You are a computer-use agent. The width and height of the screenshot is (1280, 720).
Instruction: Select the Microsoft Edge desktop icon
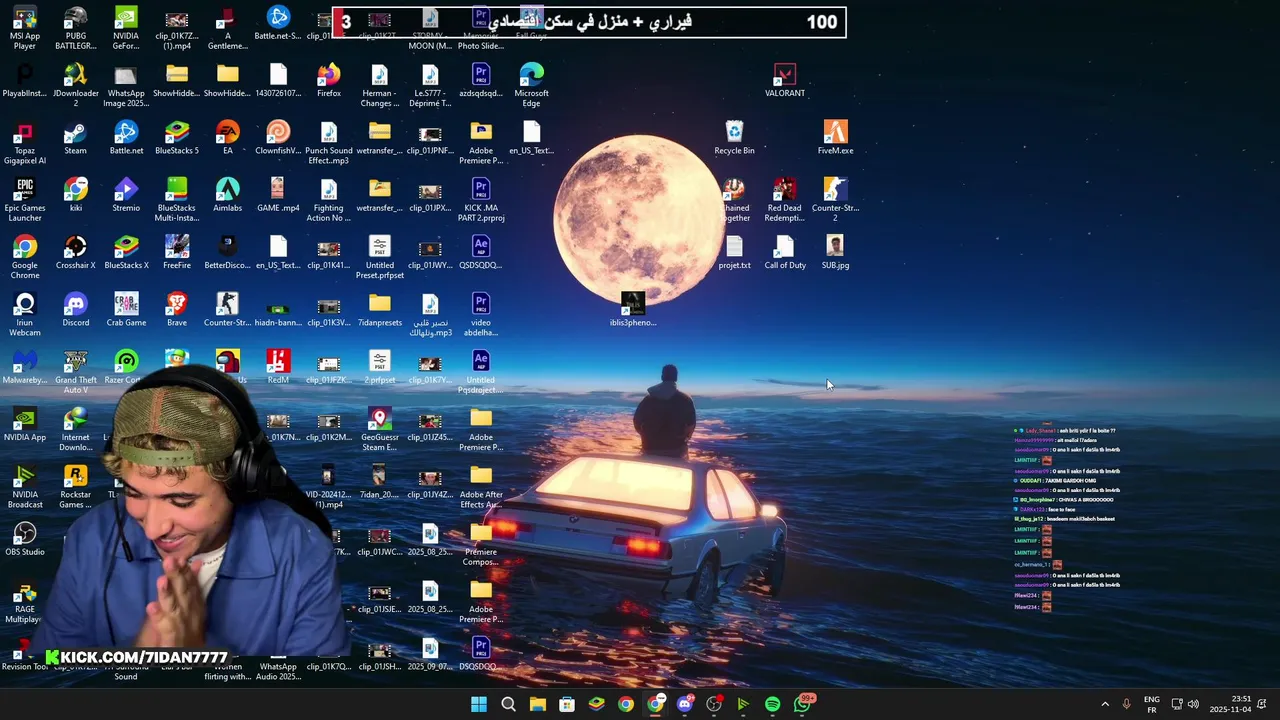coord(532,85)
